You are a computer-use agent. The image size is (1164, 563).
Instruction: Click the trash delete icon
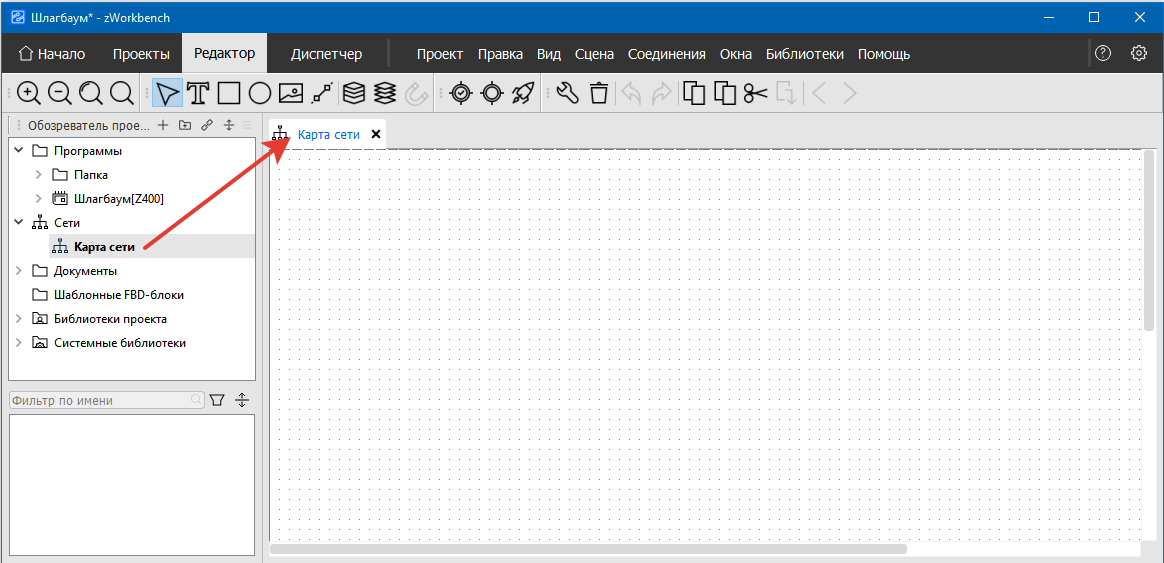[598, 93]
